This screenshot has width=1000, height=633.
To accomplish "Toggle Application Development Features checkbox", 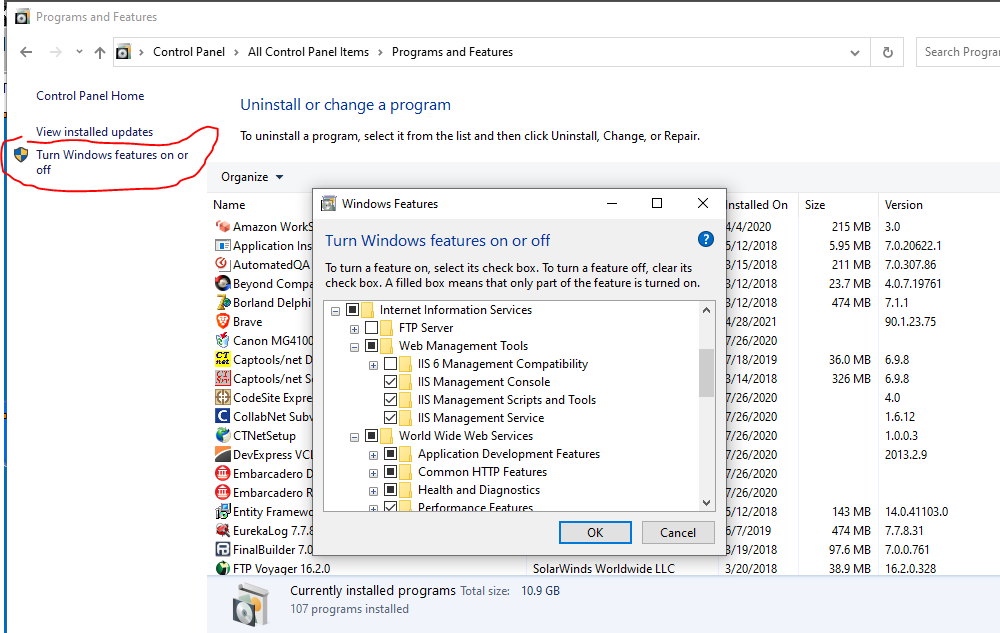I will pos(390,454).
